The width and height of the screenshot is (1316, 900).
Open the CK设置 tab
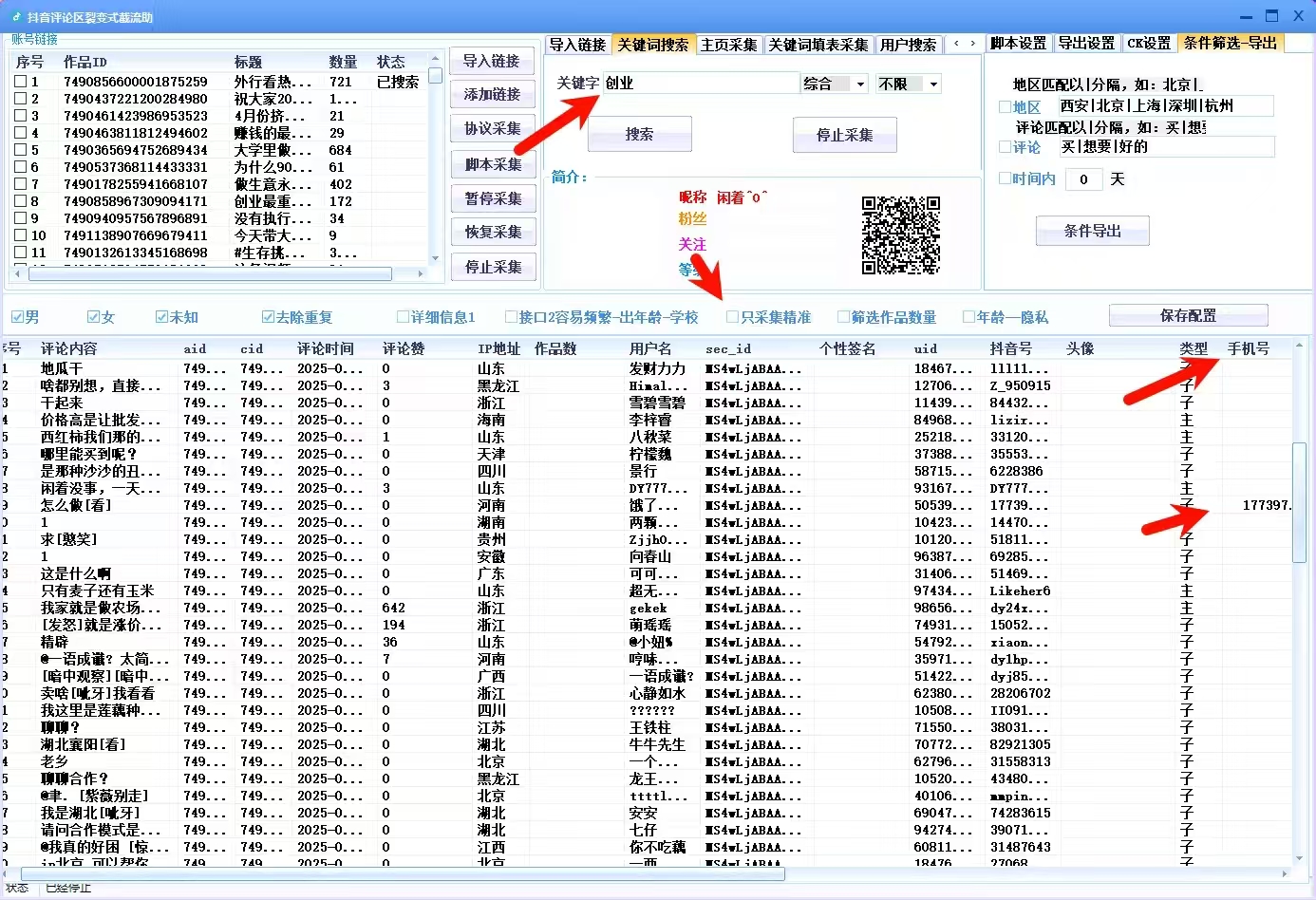[x=1149, y=44]
